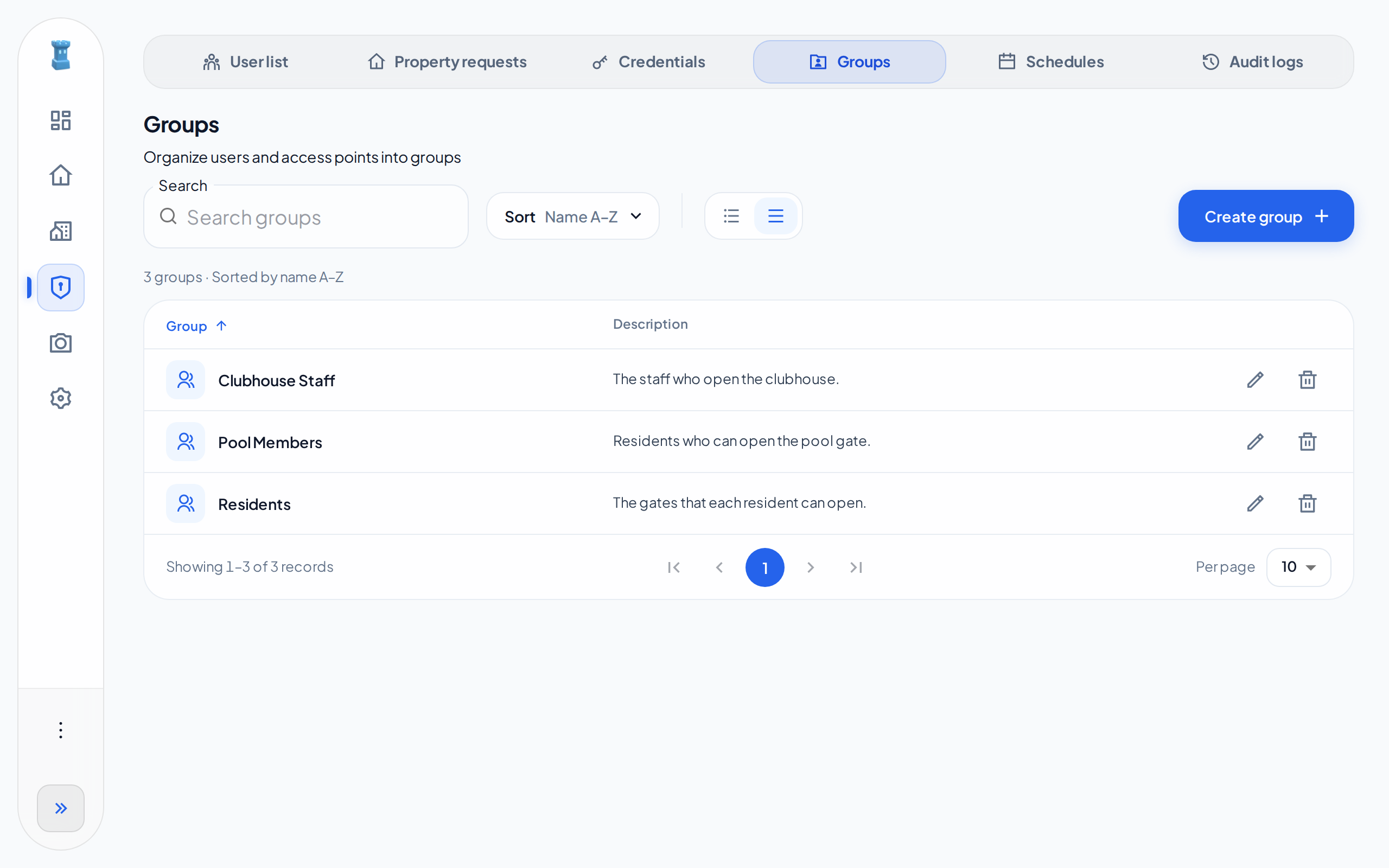Viewport: 1389px width, 868px height.
Task: Switch to the Audit logs tab
Action: point(1252,62)
